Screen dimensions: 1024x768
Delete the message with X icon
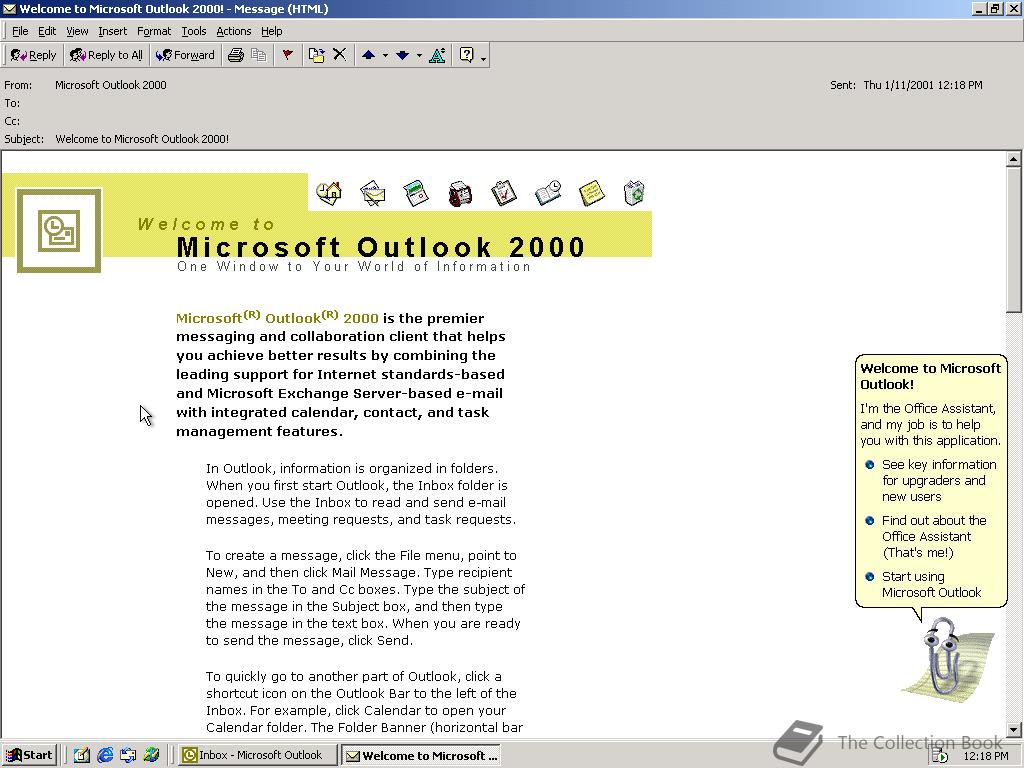[x=340, y=55]
